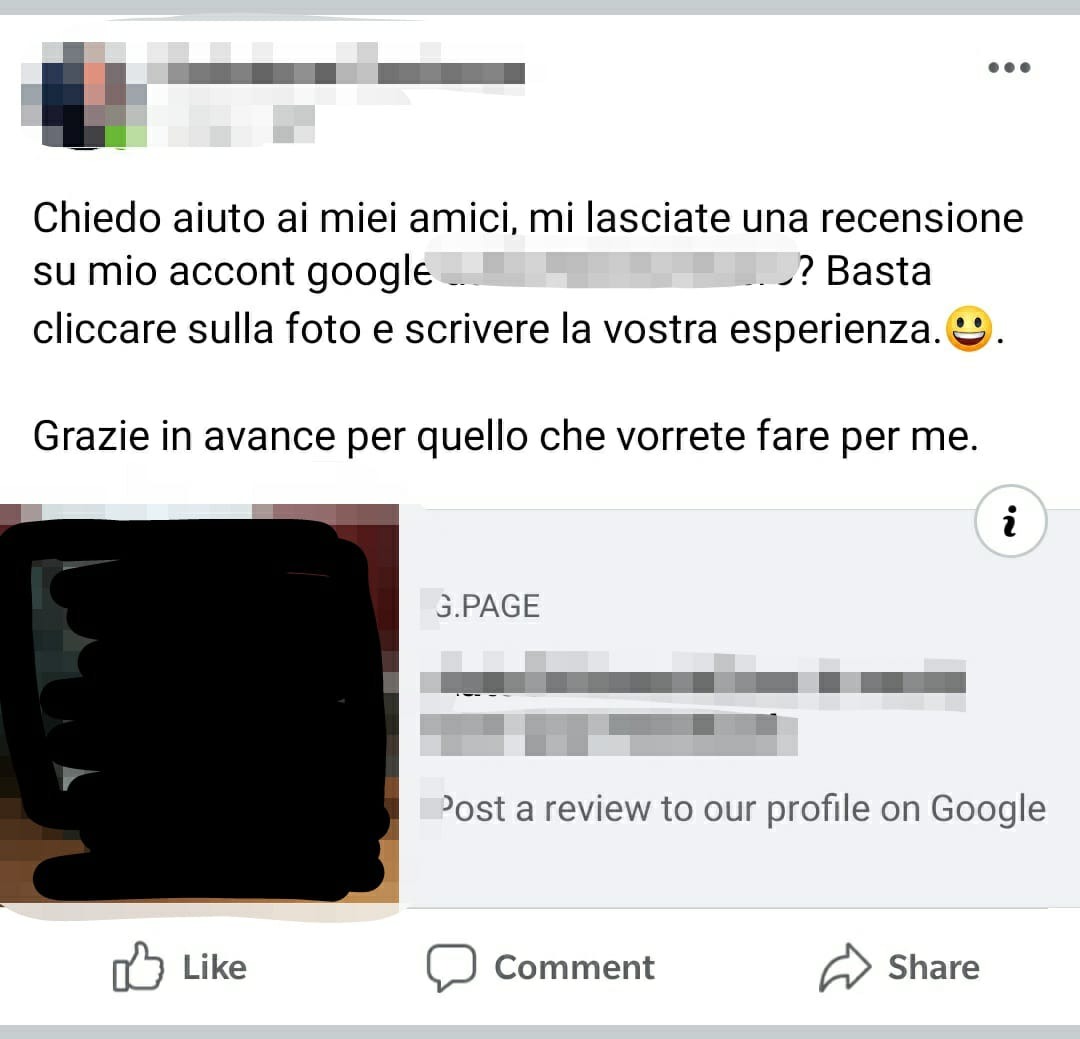Click the grinning emoji in the post

tap(969, 329)
